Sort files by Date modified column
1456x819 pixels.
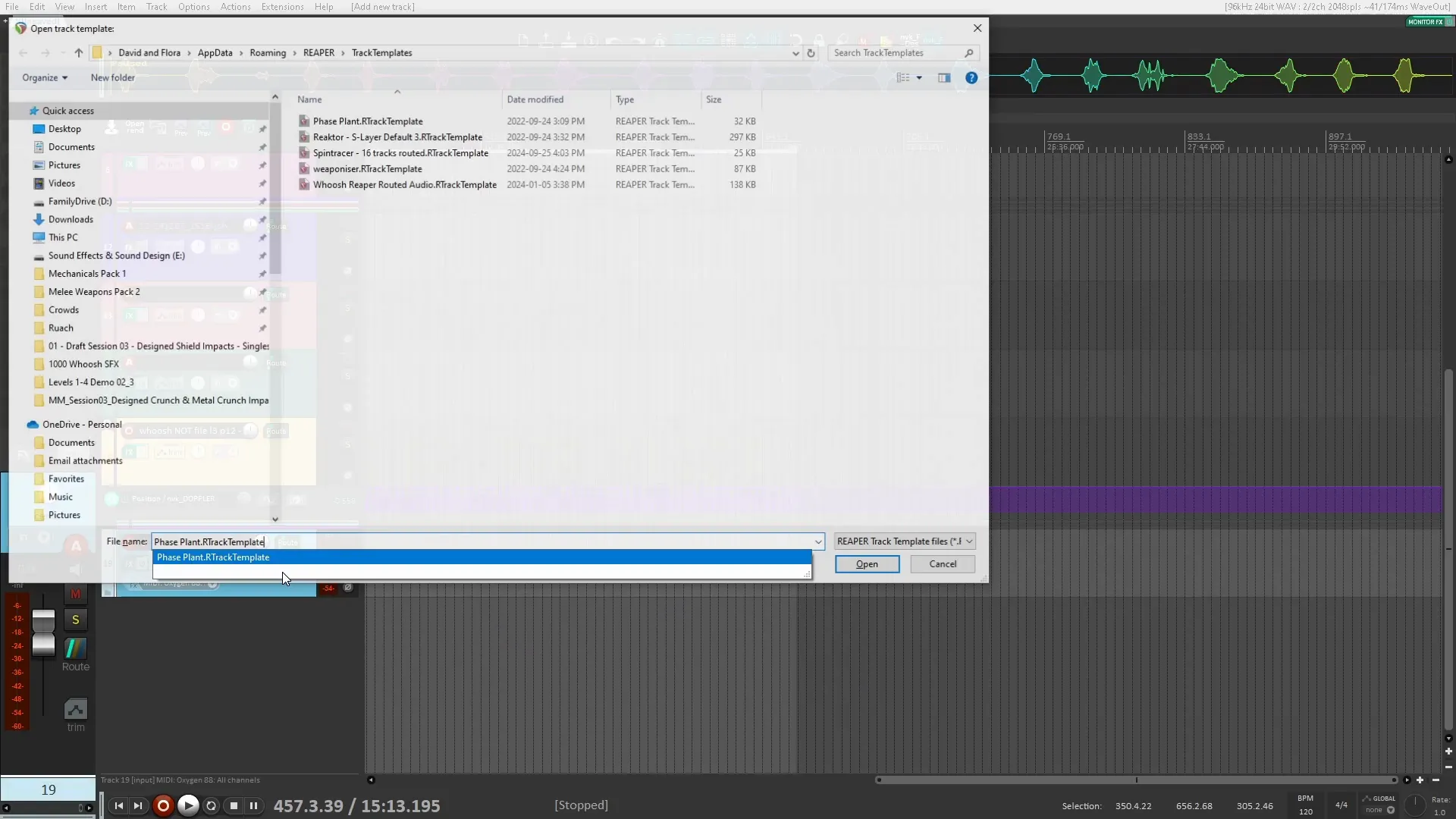pyautogui.click(x=556, y=99)
